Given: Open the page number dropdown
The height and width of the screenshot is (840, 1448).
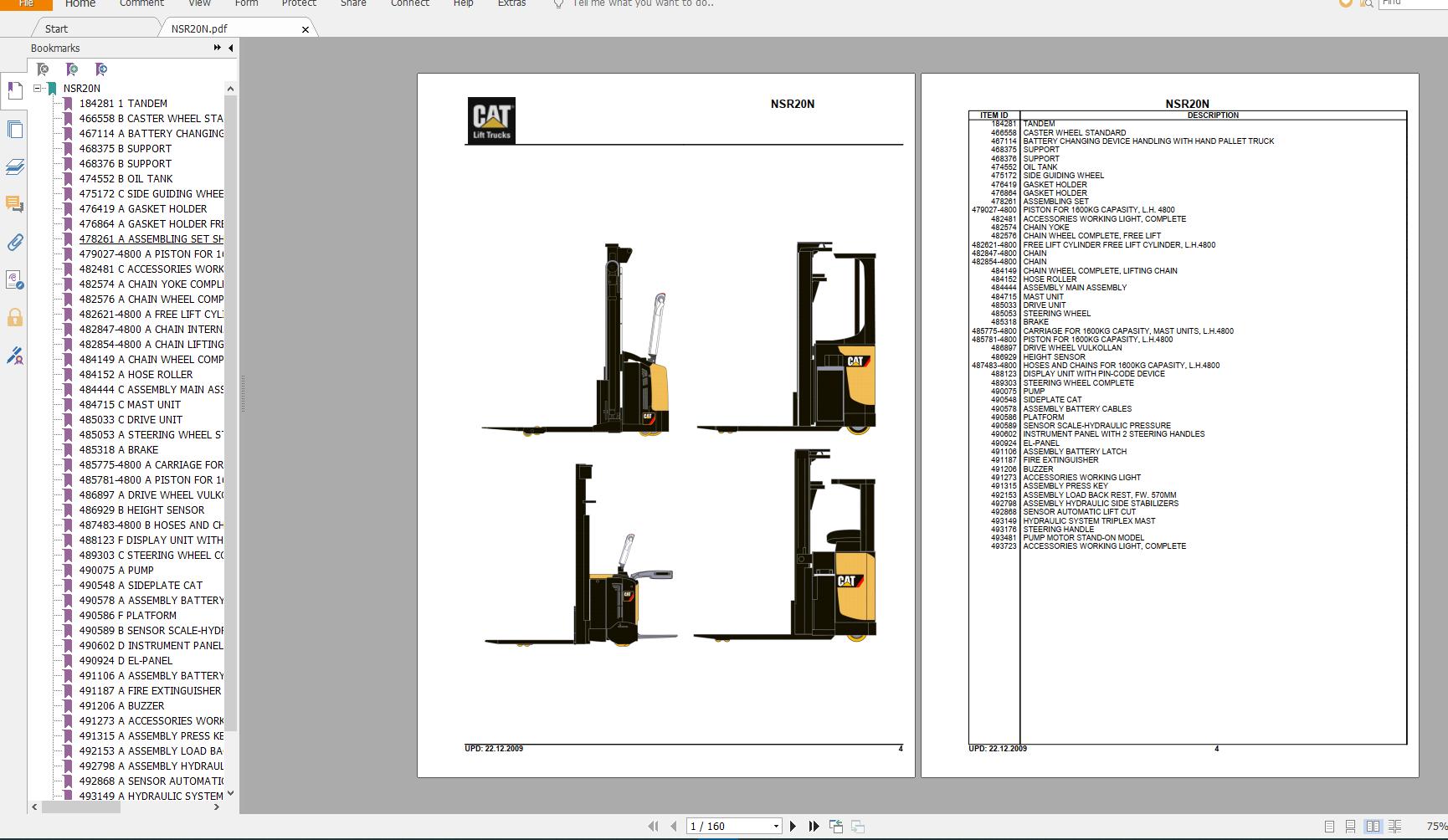Looking at the screenshot, I should pos(776,827).
